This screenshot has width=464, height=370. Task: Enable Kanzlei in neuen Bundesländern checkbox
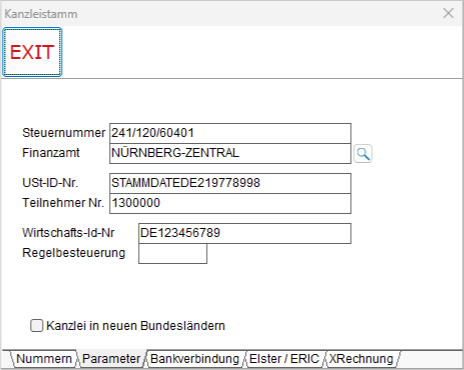click(37, 326)
